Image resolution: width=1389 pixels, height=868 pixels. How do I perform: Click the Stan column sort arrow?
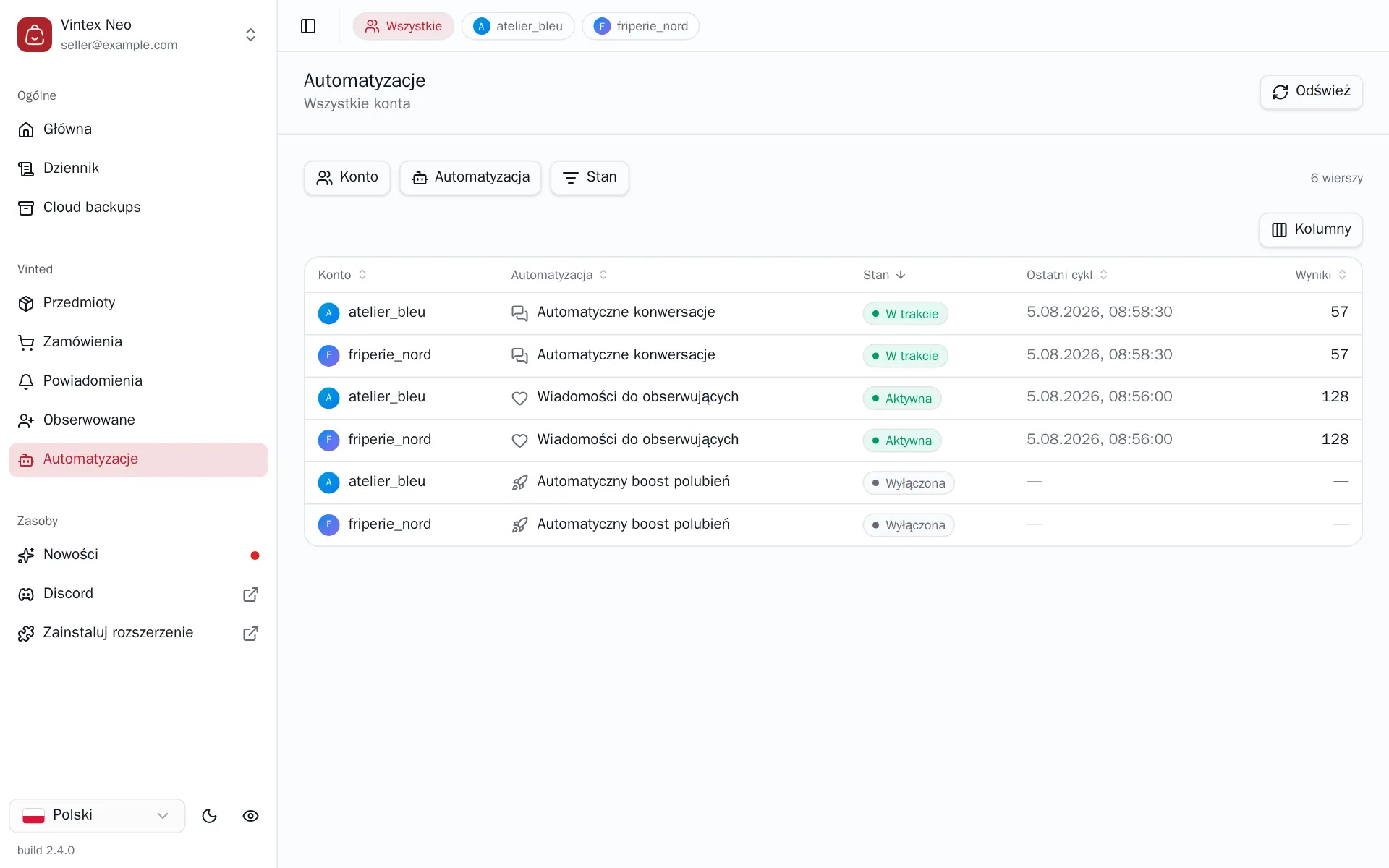(901, 275)
